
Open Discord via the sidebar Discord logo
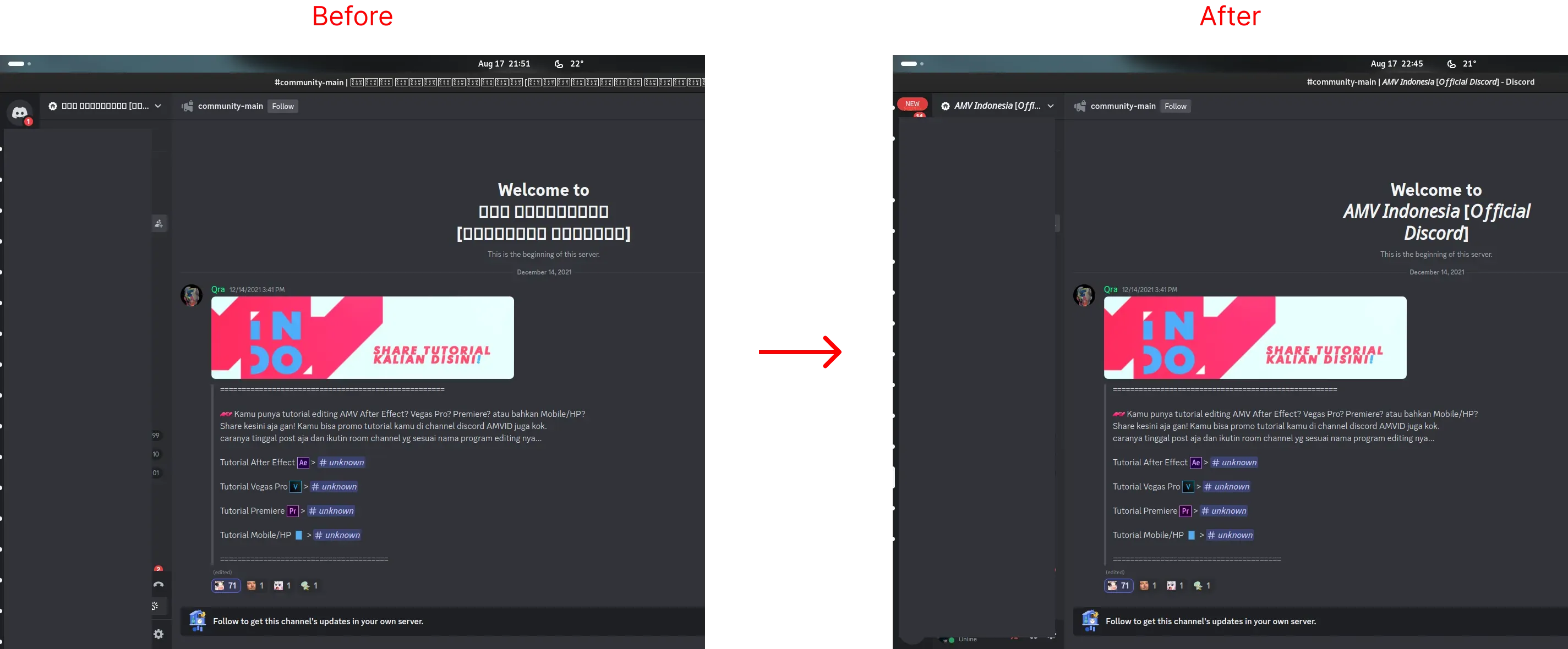[x=20, y=112]
